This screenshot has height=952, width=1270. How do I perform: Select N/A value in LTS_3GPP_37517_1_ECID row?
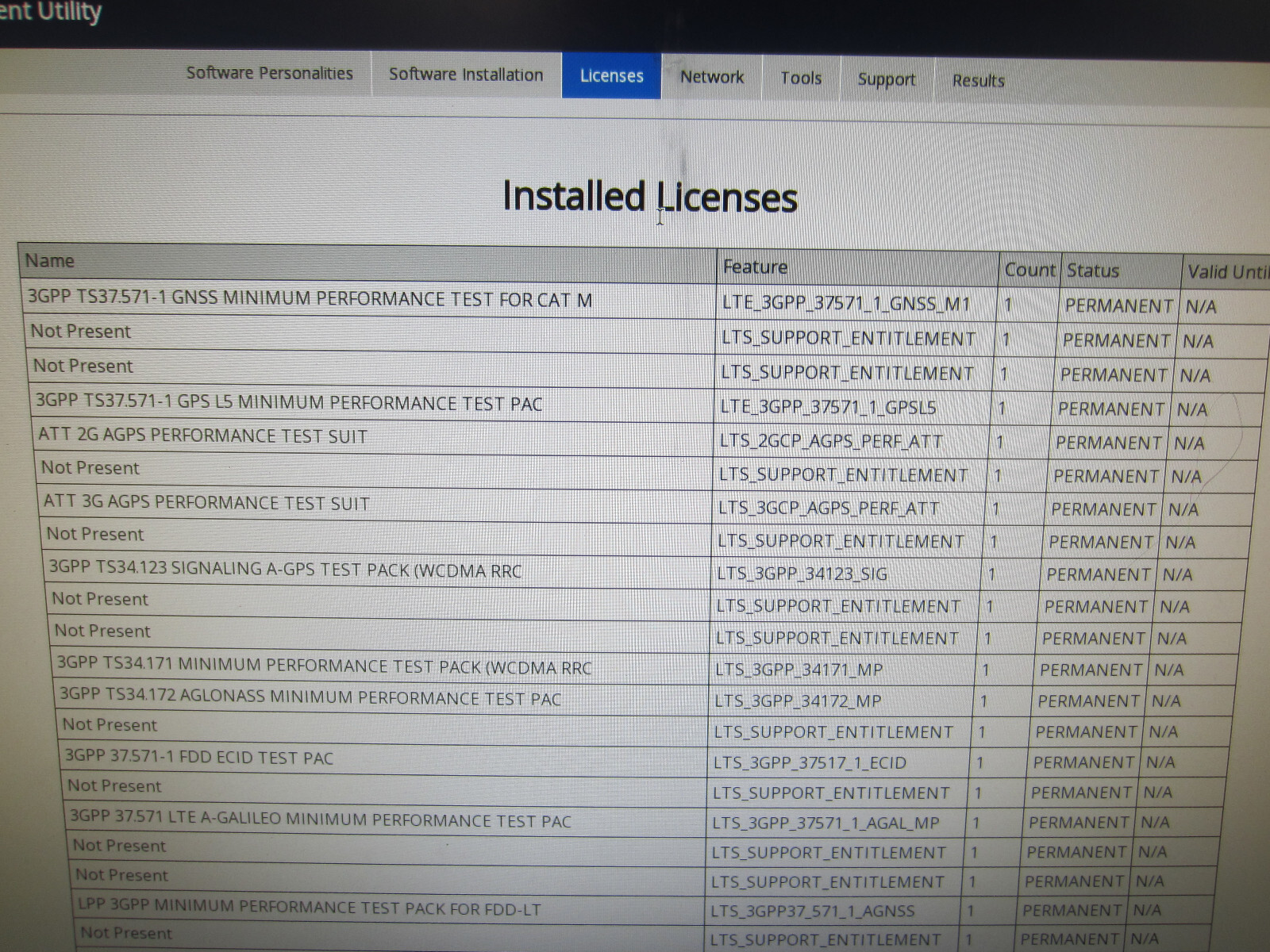click(x=1160, y=762)
